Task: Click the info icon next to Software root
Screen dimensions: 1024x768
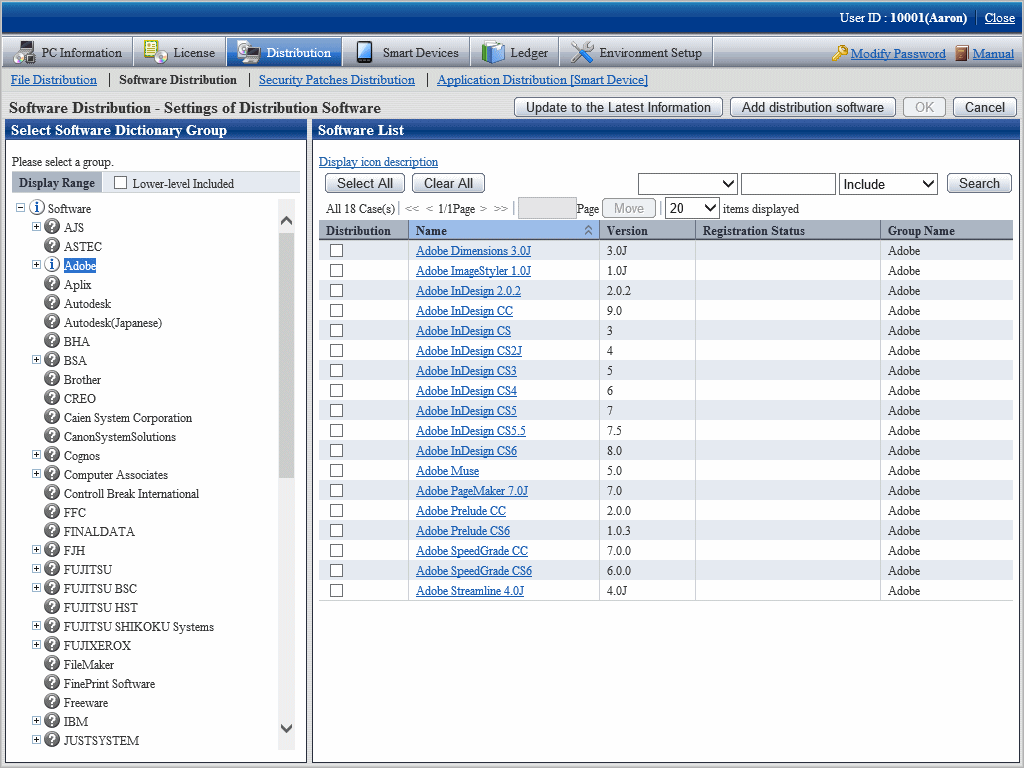Action: coord(37,208)
